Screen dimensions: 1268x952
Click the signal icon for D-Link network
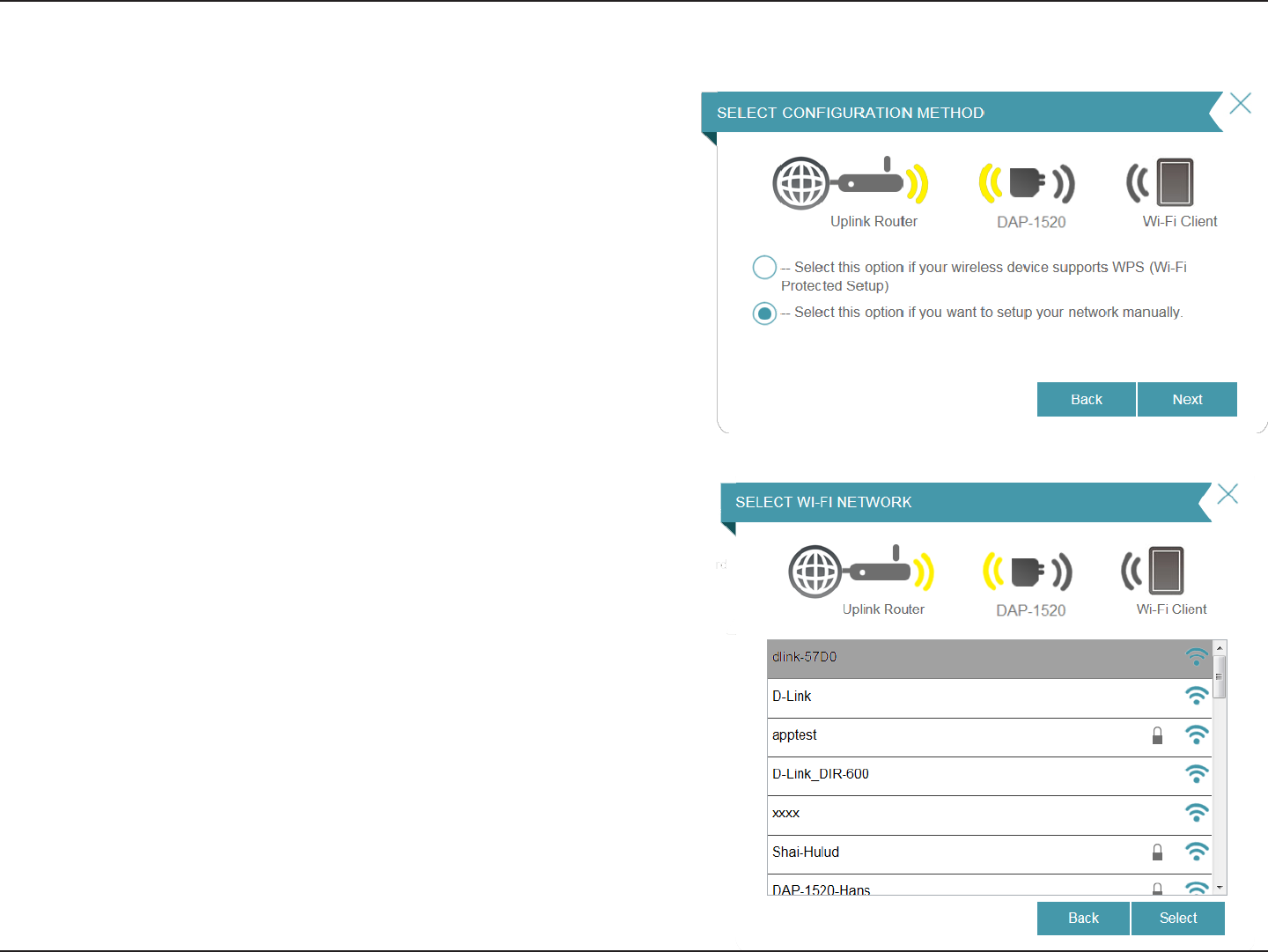1197,696
